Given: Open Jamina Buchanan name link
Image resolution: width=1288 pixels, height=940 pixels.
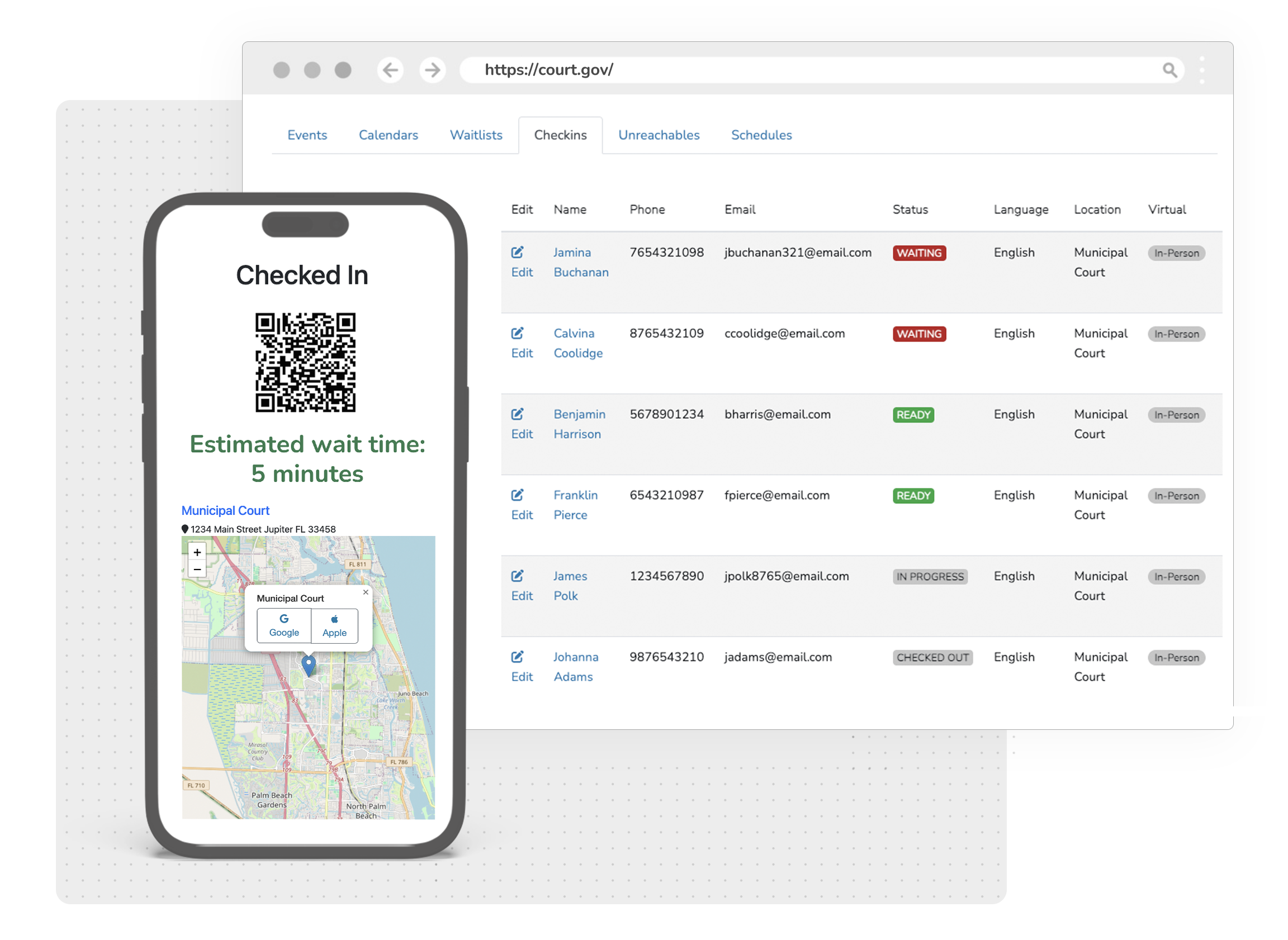Looking at the screenshot, I should click(x=580, y=262).
